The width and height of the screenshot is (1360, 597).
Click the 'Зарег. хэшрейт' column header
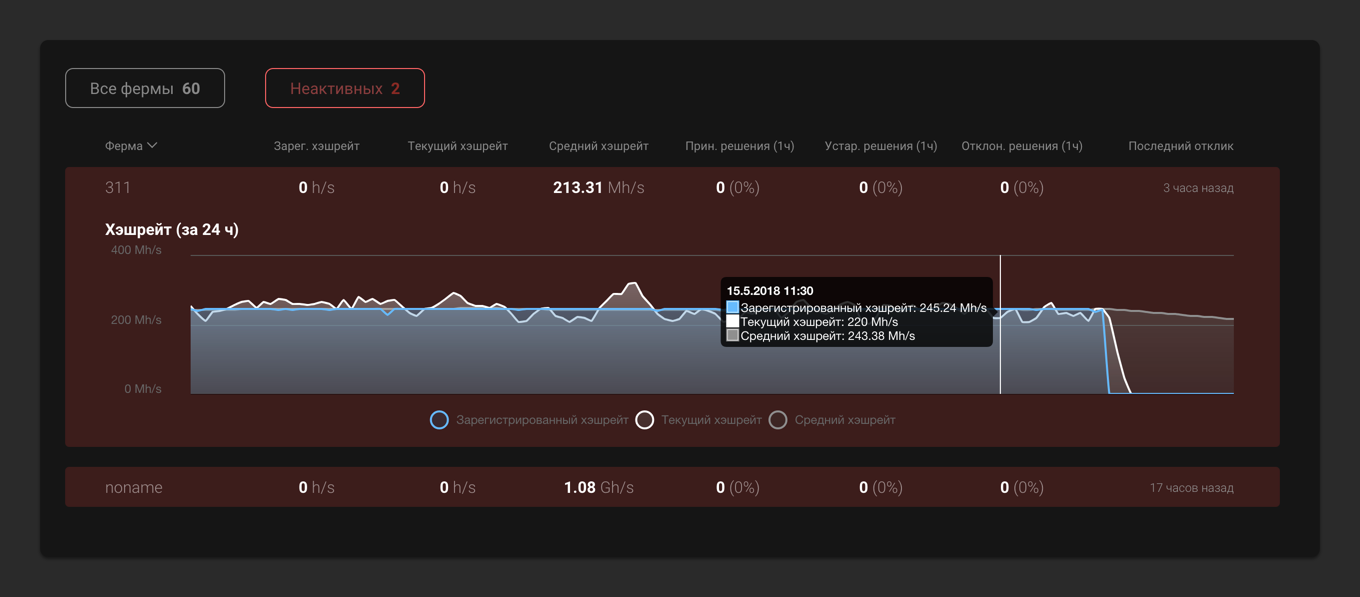(x=316, y=146)
